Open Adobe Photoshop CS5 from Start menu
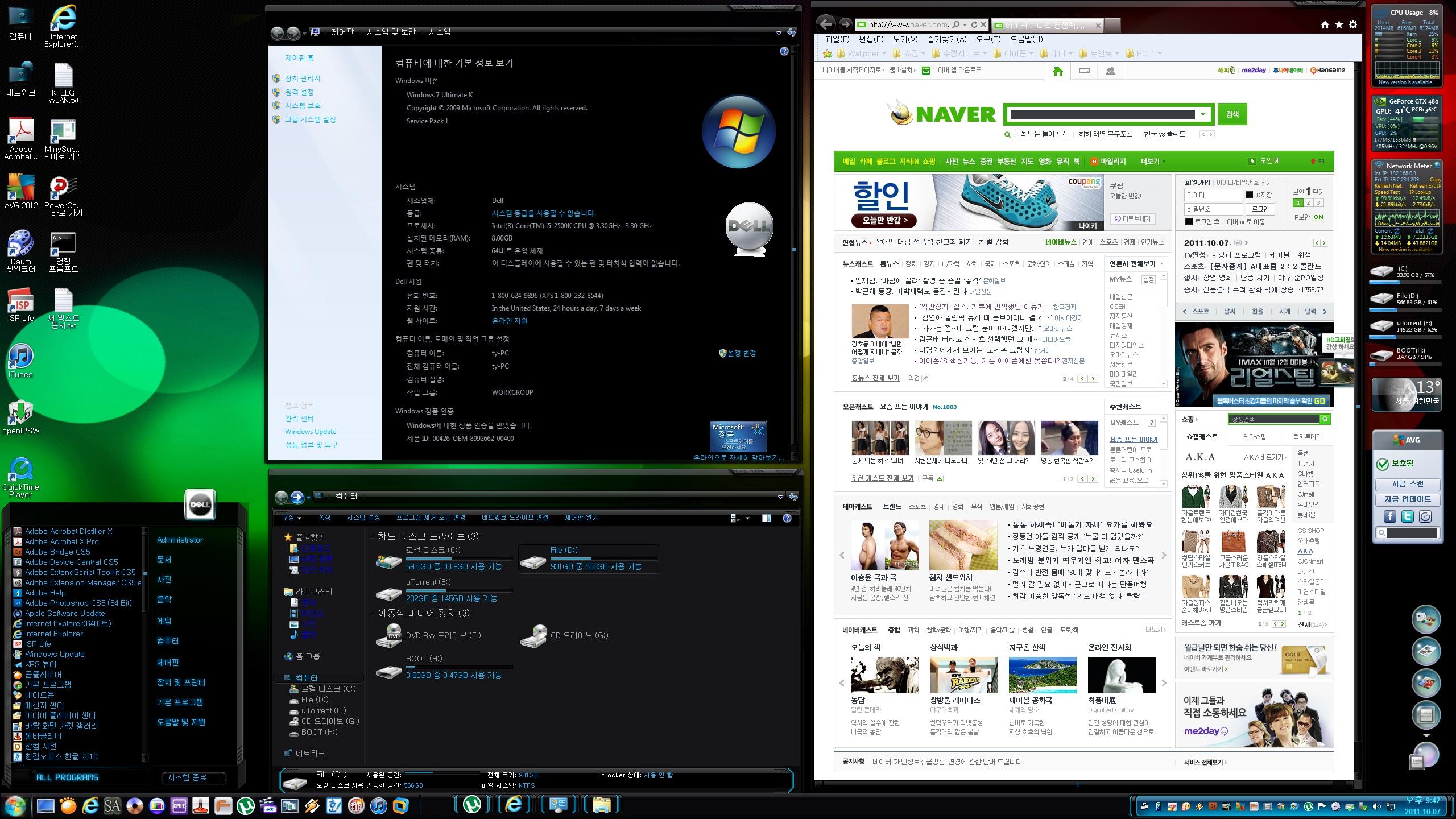Image resolution: width=1456 pixels, height=819 pixels. (78, 603)
